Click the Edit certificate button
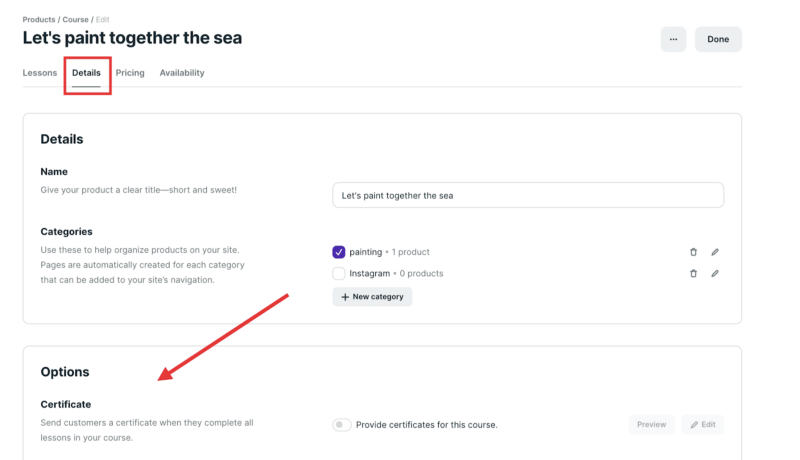Image resolution: width=800 pixels, height=460 pixels. coord(702,424)
